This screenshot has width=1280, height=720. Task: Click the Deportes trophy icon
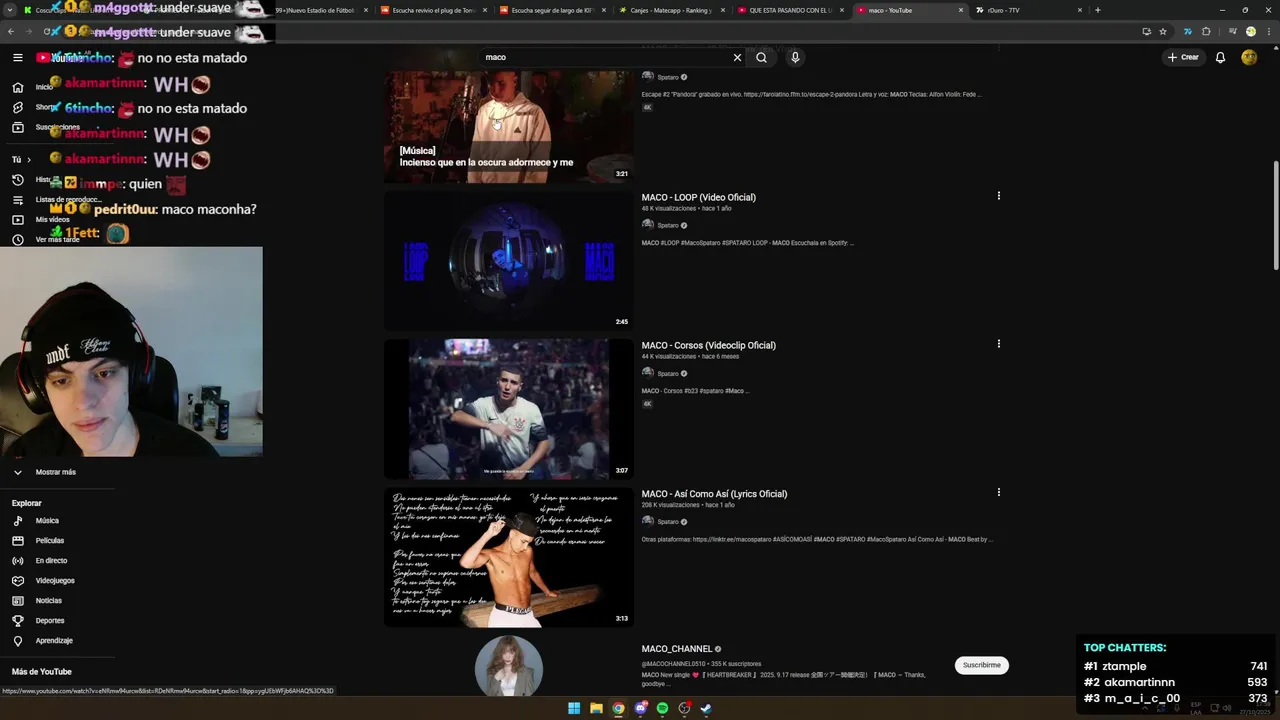click(17, 620)
